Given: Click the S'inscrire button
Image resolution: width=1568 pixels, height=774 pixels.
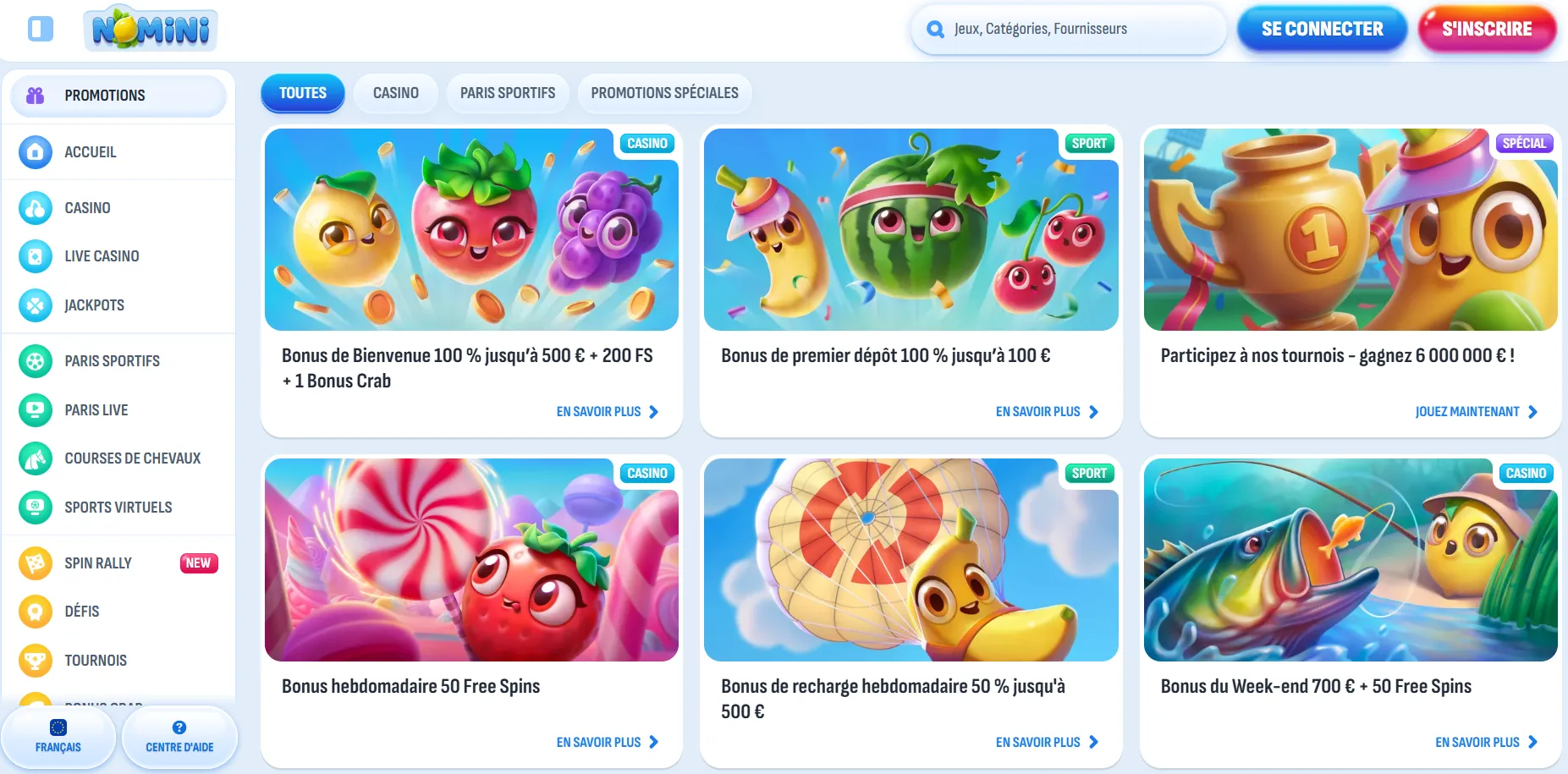Looking at the screenshot, I should [1487, 29].
